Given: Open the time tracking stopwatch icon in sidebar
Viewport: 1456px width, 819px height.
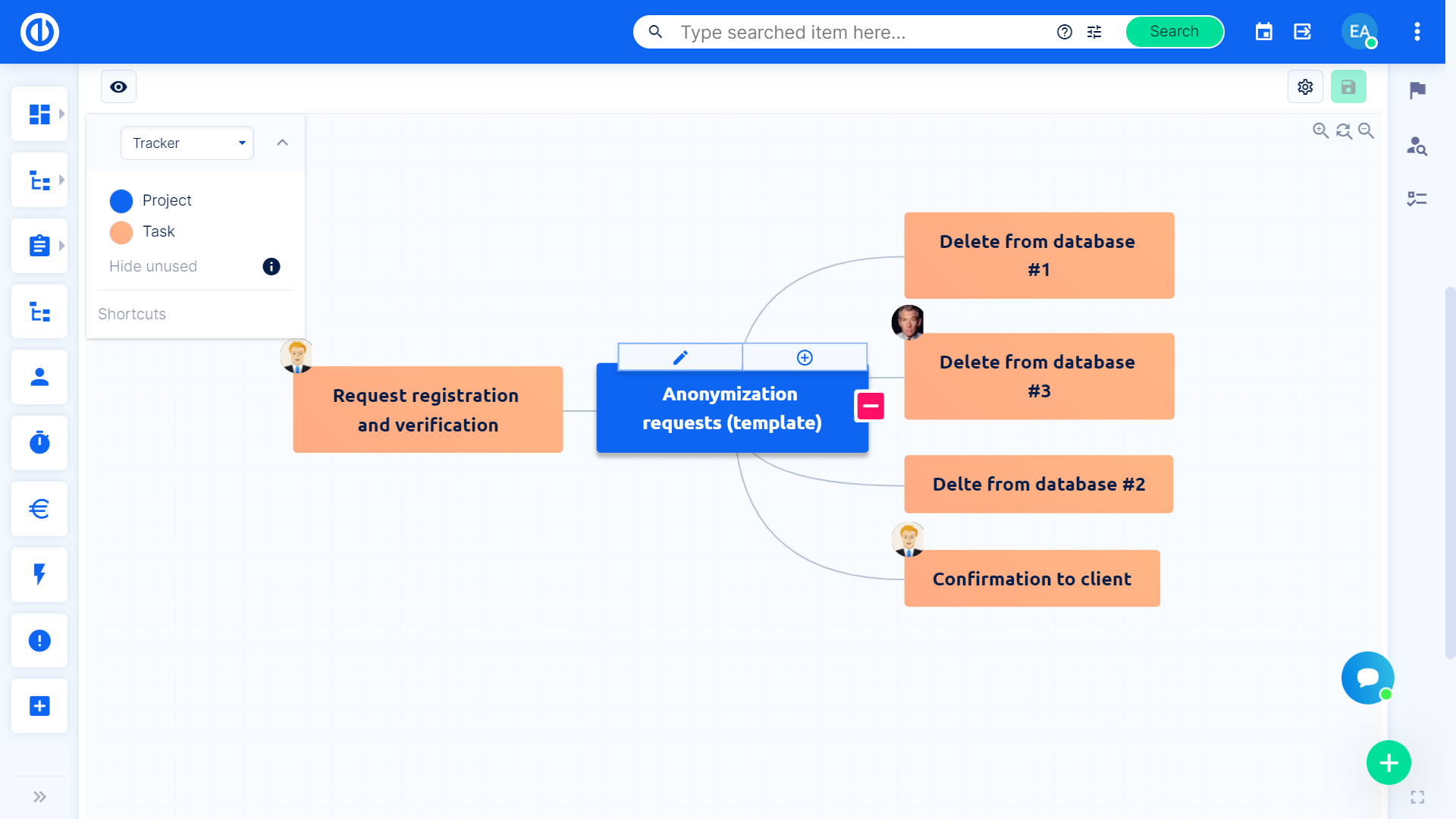Looking at the screenshot, I should (x=39, y=443).
